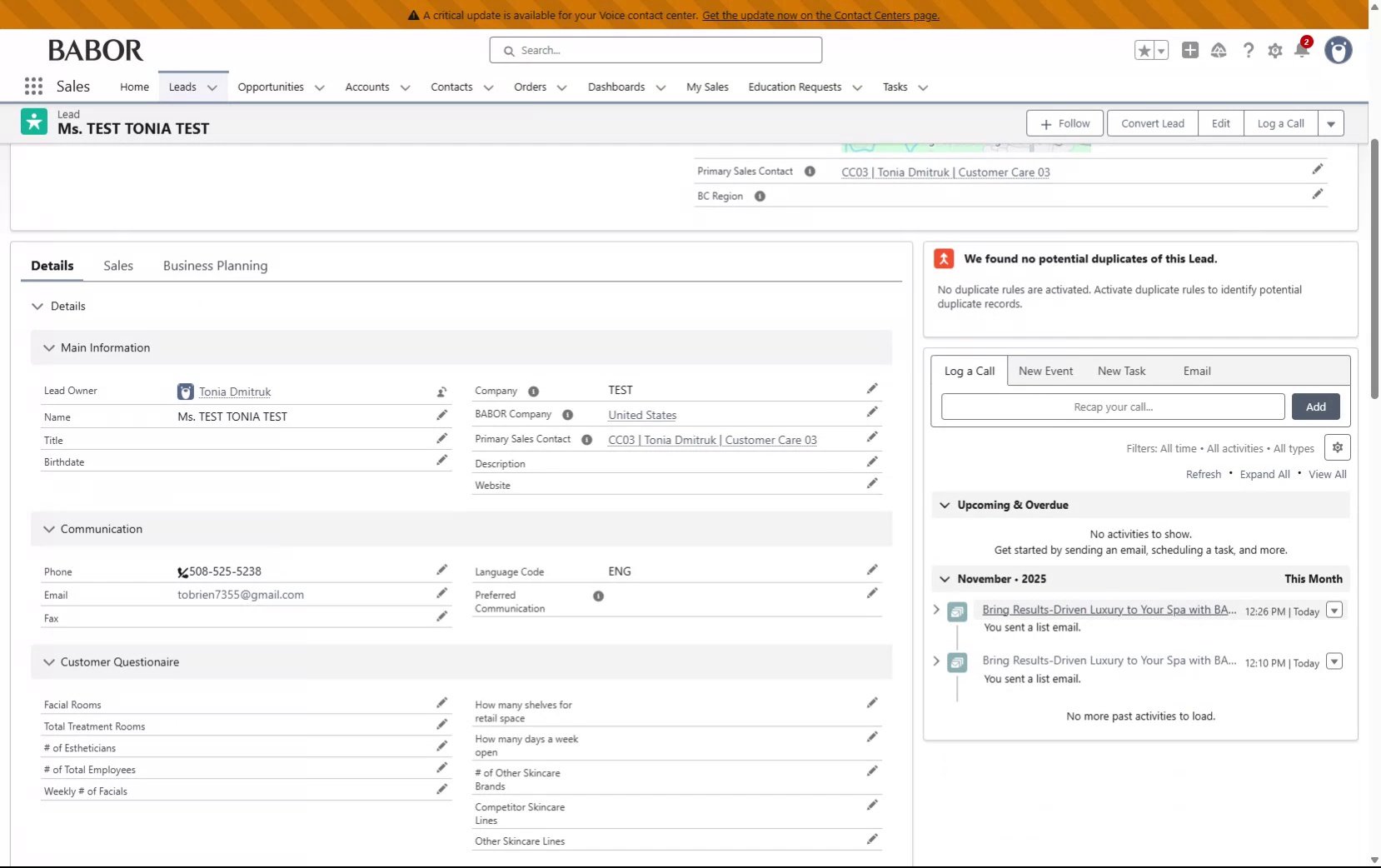Image resolution: width=1381 pixels, height=868 pixels.
Task: Select the New Event tab
Action: (x=1046, y=371)
